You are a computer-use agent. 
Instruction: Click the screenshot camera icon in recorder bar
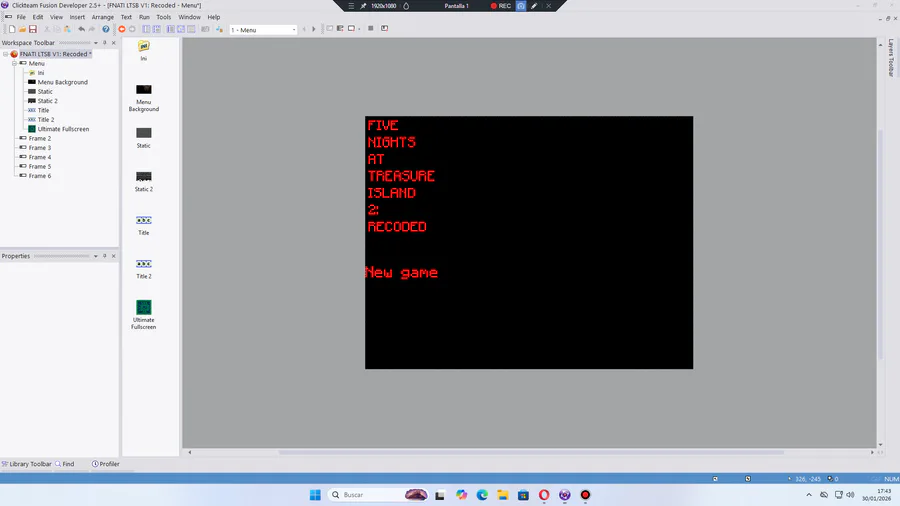(x=521, y=6)
